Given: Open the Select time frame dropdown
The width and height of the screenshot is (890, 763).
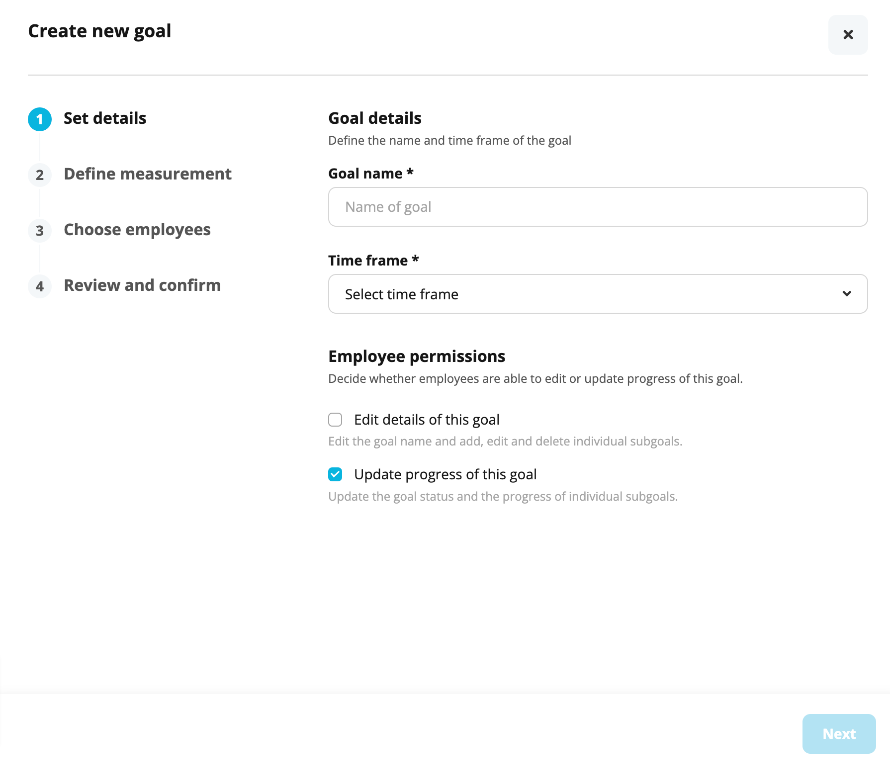Looking at the screenshot, I should pos(598,294).
